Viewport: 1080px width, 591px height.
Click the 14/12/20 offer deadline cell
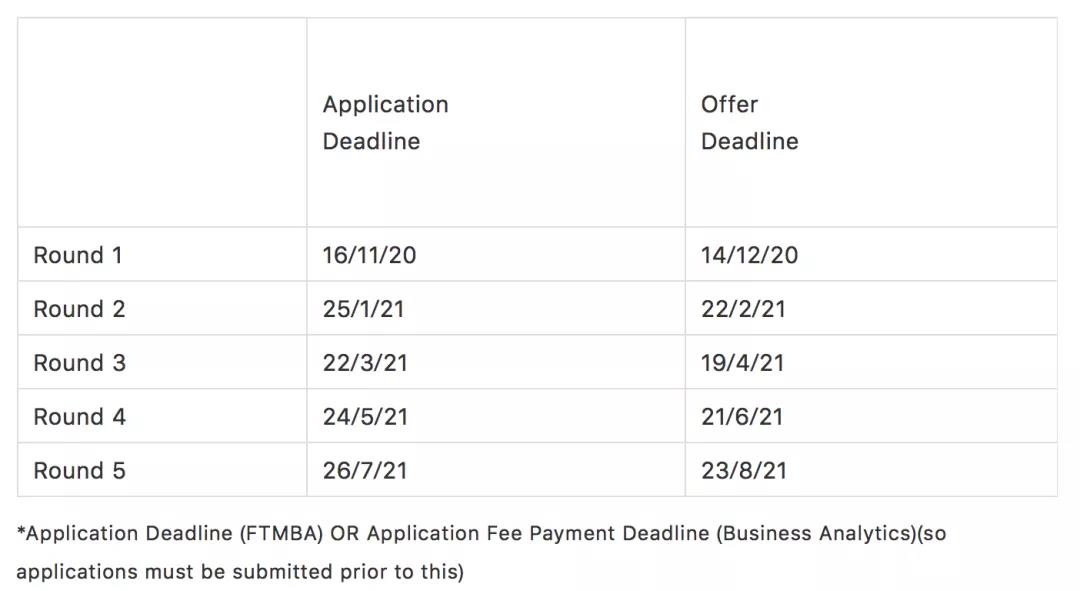click(749, 255)
